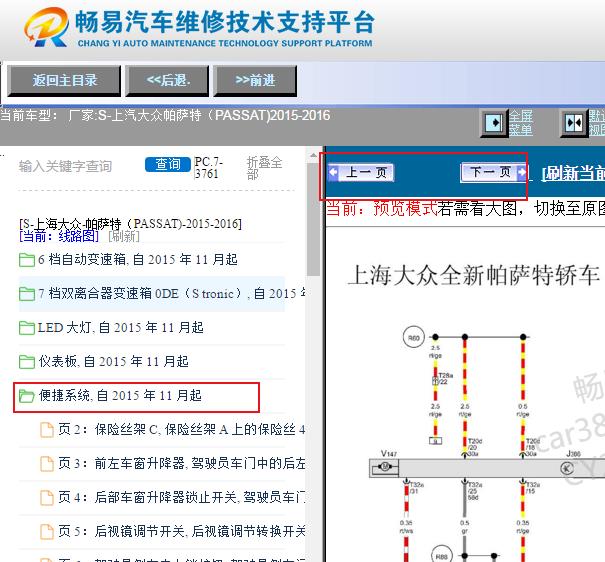Click the page icon for 页 2
This screenshot has height=562, width=605.
47,430
